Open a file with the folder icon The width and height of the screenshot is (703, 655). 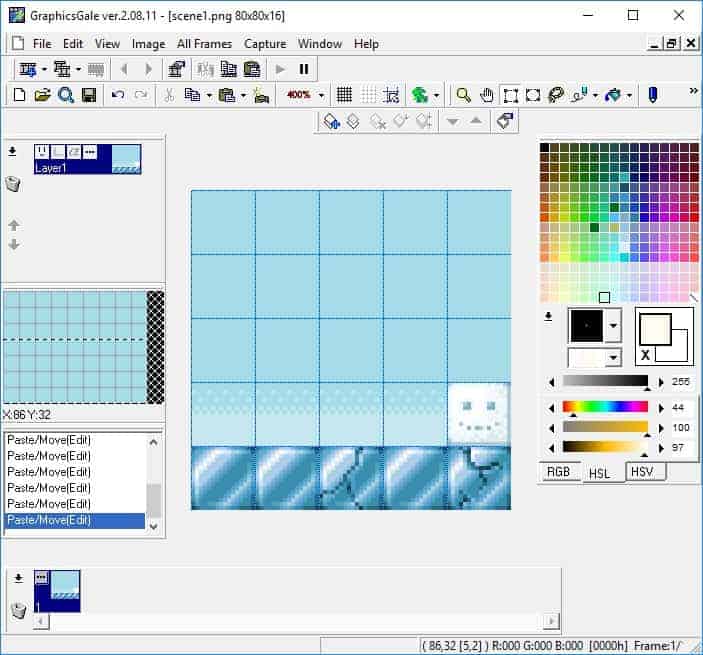pos(43,95)
